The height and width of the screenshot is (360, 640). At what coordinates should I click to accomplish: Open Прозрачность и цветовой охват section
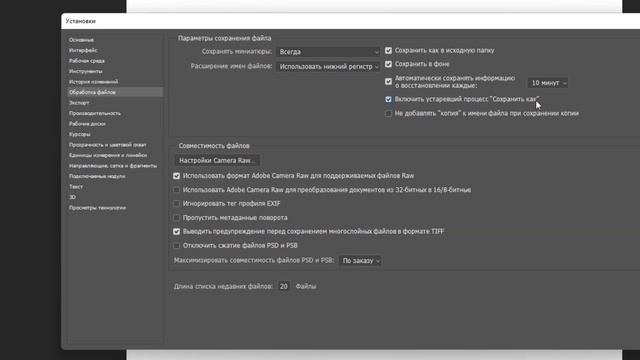pyautogui.click(x=107, y=144)
